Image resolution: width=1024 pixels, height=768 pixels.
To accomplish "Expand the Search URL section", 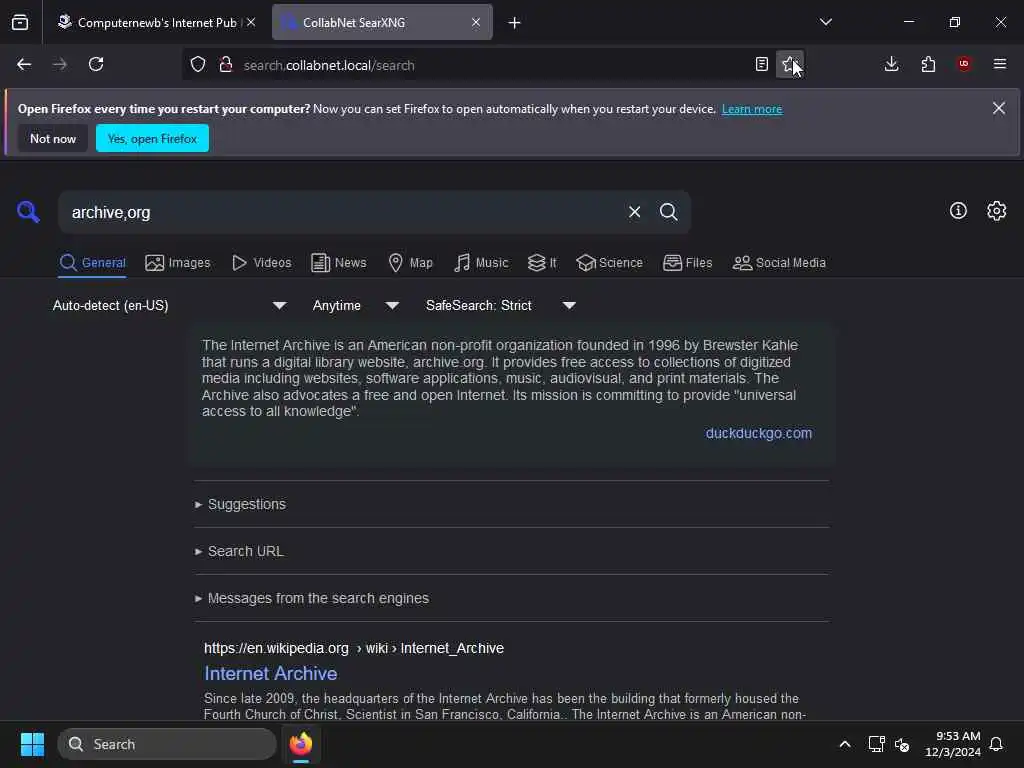I will [x=239, y=551].
